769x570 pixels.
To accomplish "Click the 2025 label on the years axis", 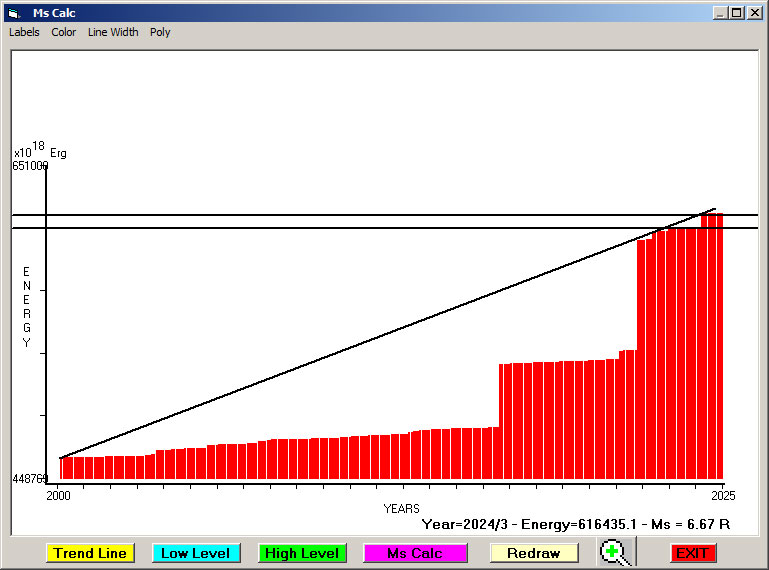I will [722, 496].
